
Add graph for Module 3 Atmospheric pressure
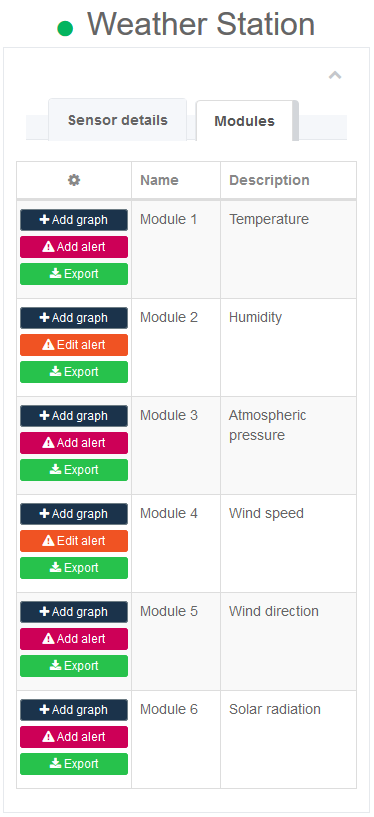pos(74,416)
